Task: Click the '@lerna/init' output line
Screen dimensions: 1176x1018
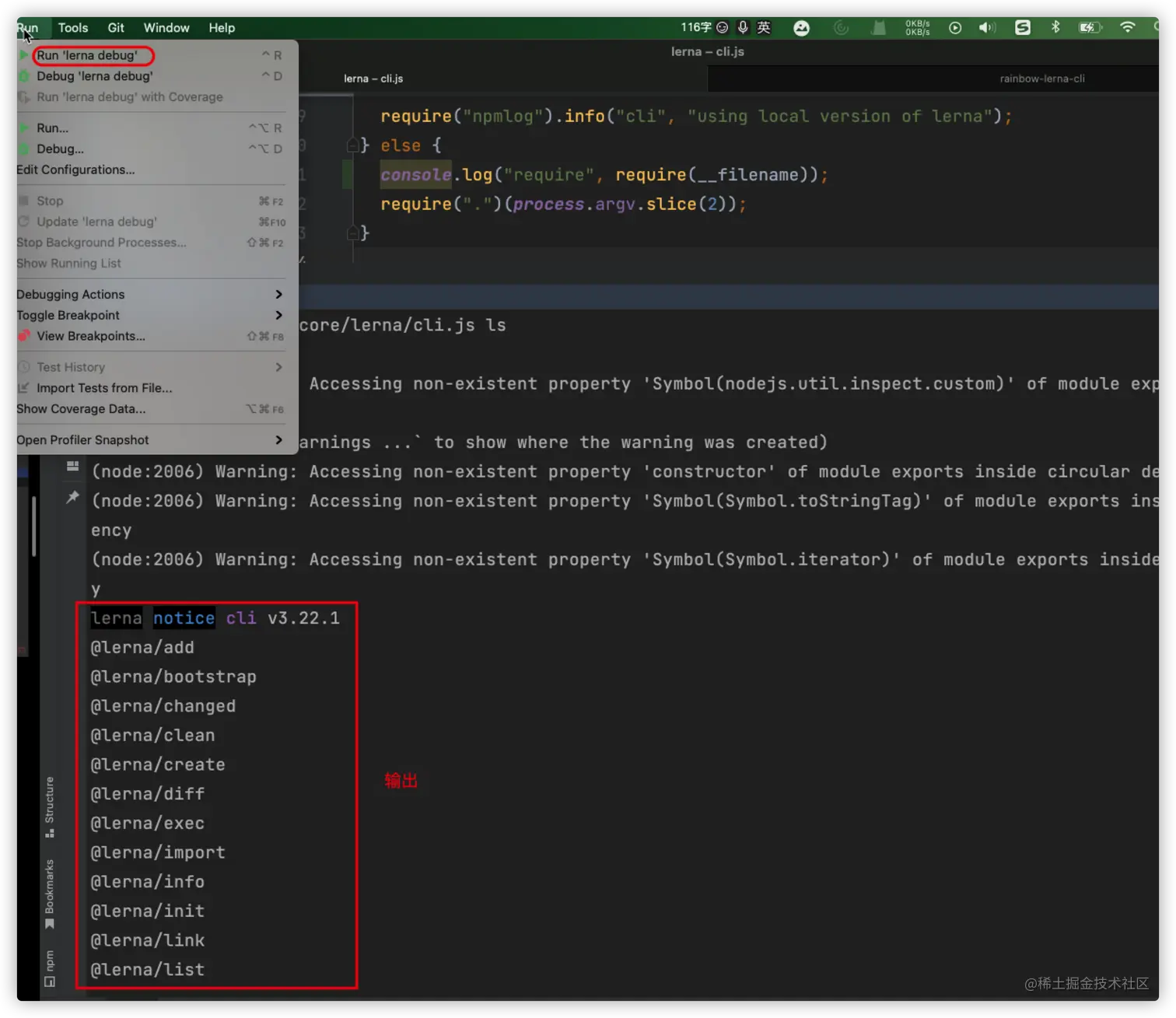Action: point(148,911)
